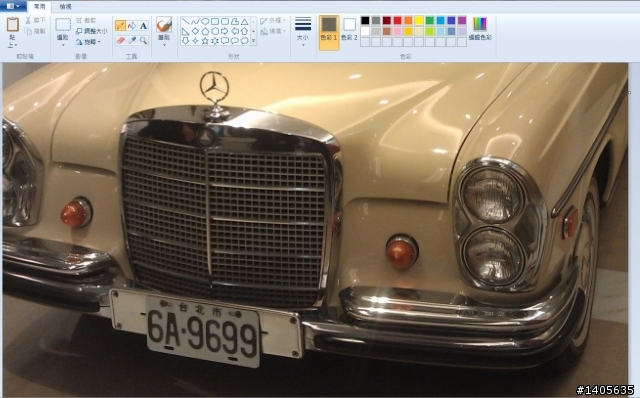Select the Color picker eyedropper tool
640x398 pixels.
point(132,40)
